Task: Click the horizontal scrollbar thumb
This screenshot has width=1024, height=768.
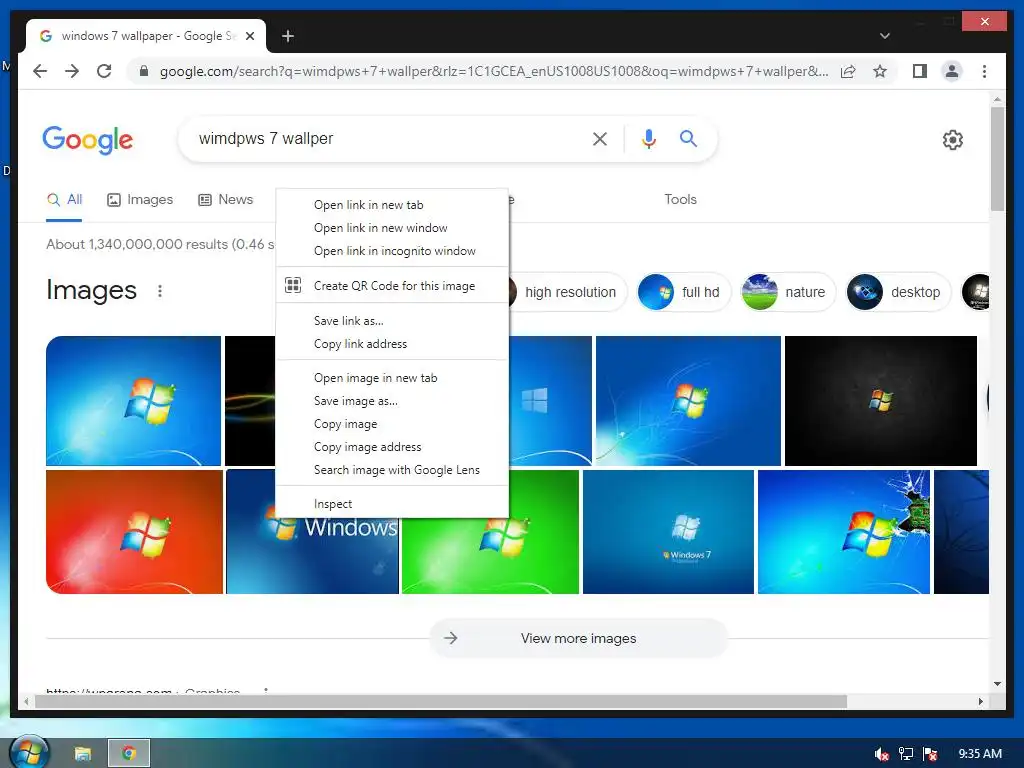Action: 441,701
